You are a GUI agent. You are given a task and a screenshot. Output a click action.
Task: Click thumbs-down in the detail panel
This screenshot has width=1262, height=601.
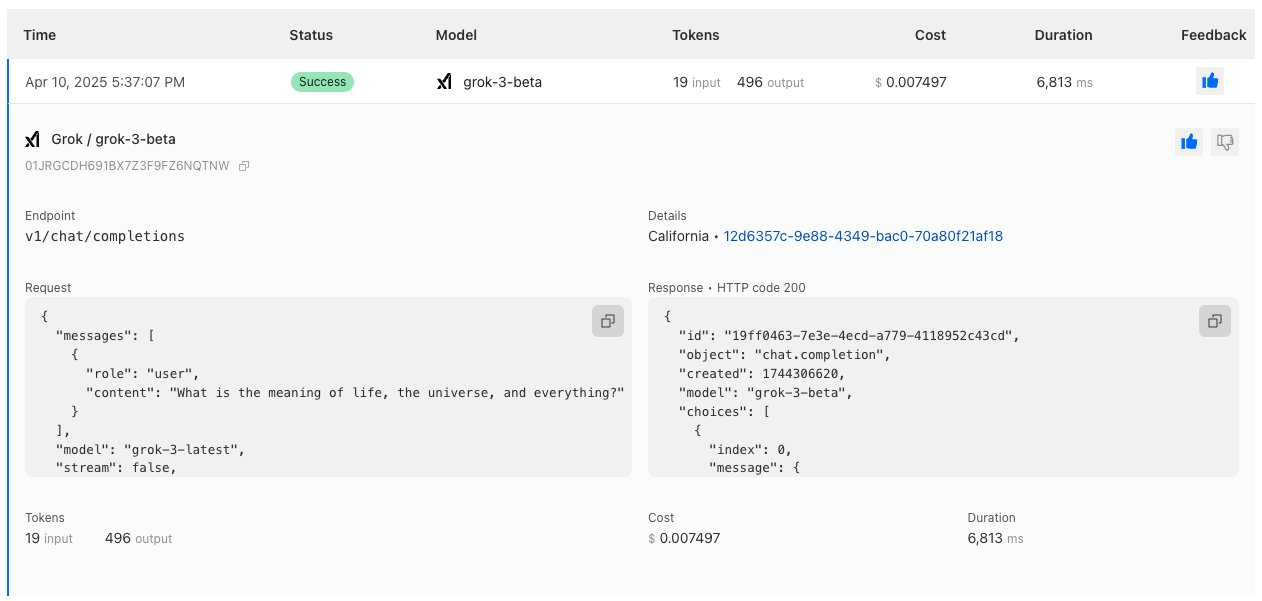[x=1224, y=143]
